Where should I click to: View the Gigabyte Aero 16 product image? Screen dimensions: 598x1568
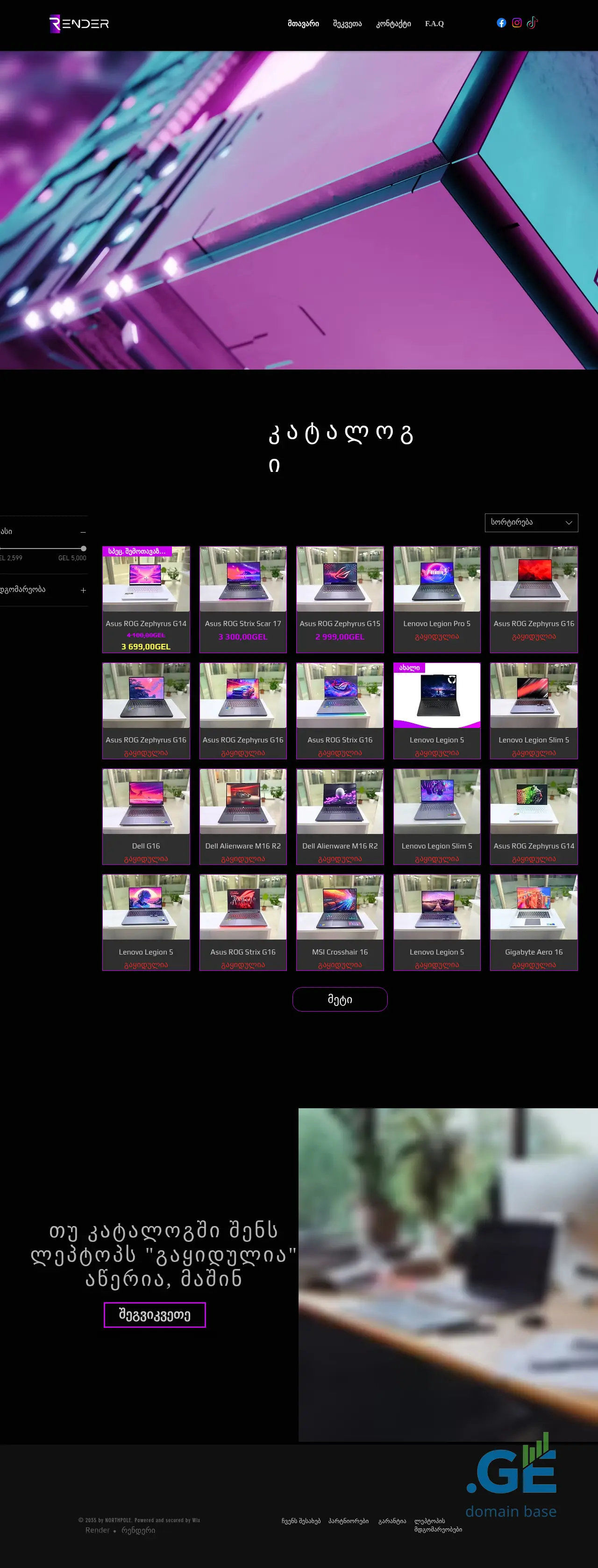pos(534,907)
